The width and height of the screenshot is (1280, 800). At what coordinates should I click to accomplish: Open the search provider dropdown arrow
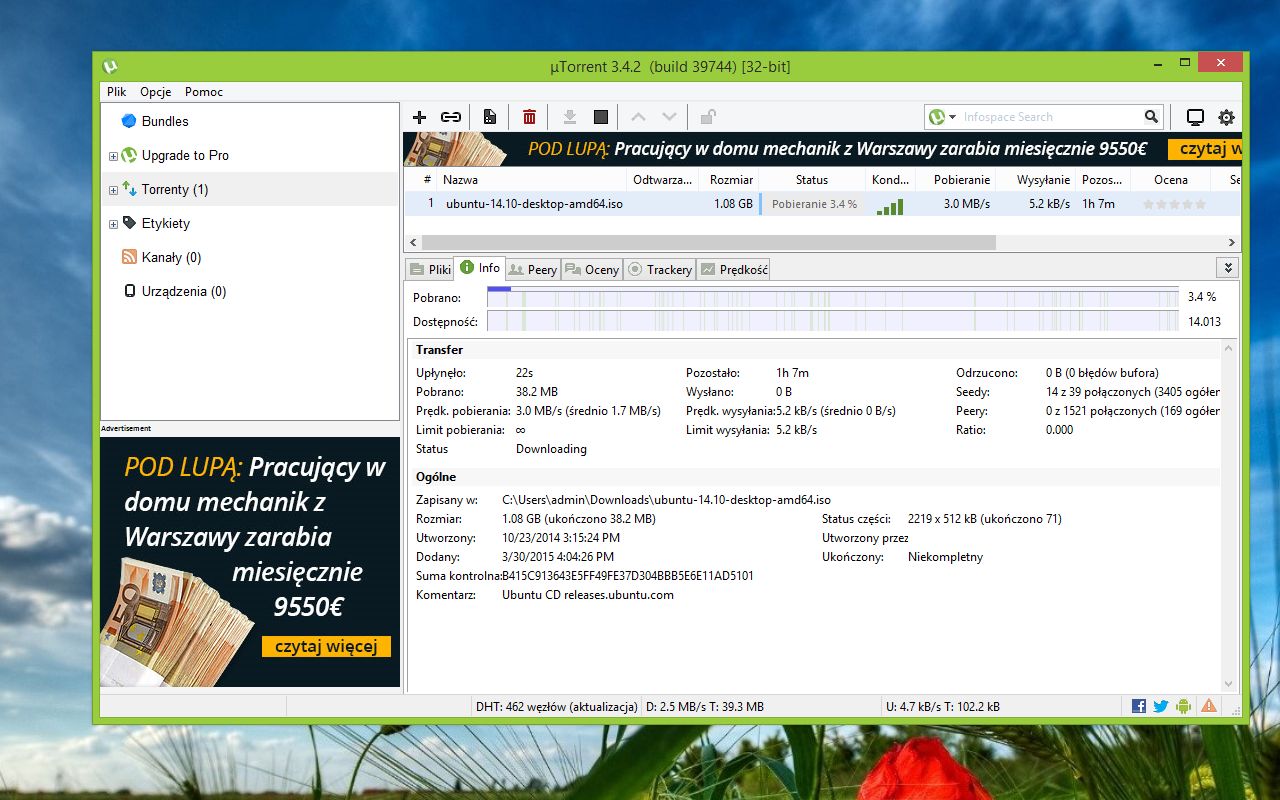pos(953,117)
